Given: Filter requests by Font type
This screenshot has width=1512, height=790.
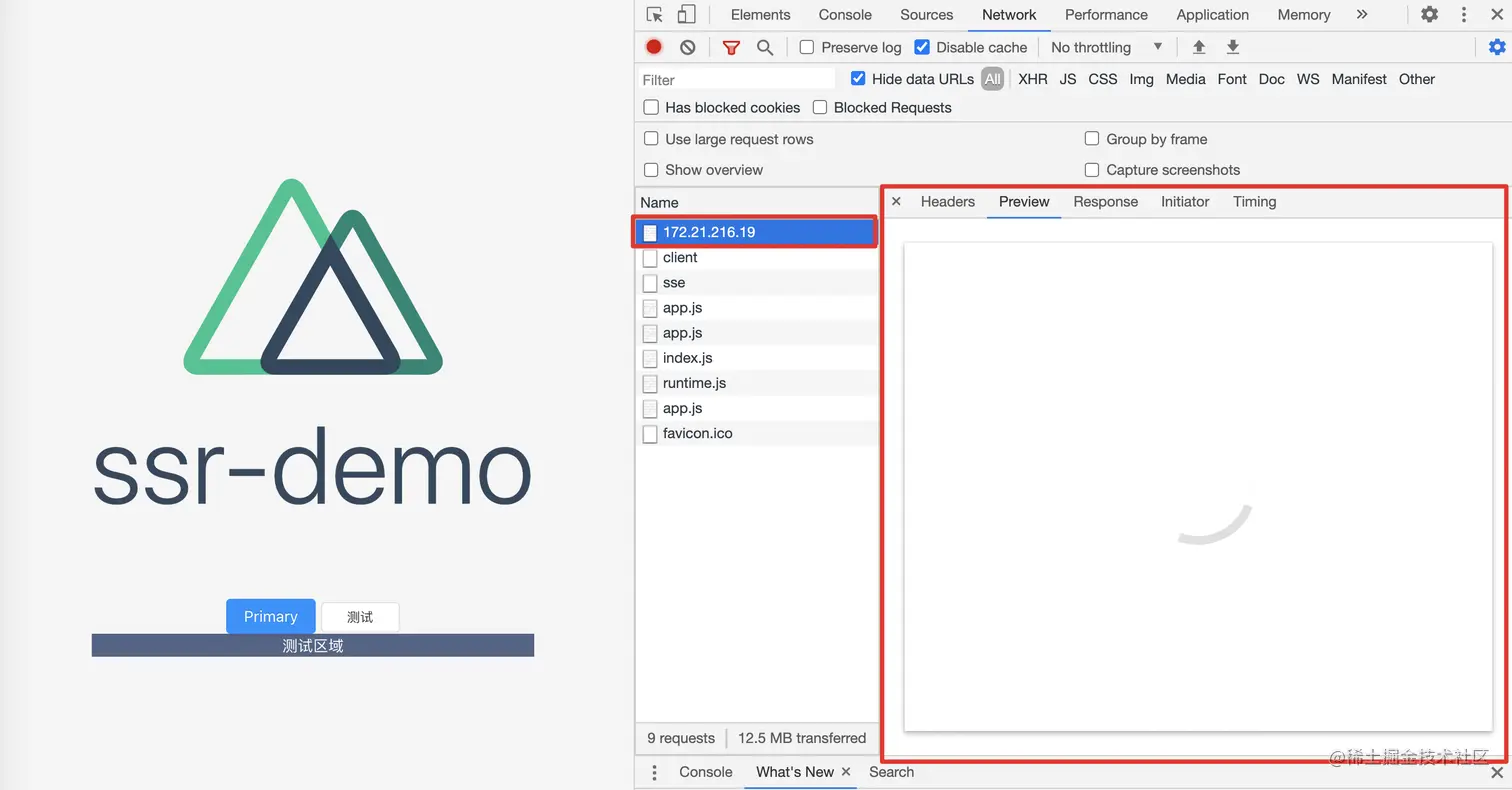Looking at the screenshot, I should tap(1232, 79).
